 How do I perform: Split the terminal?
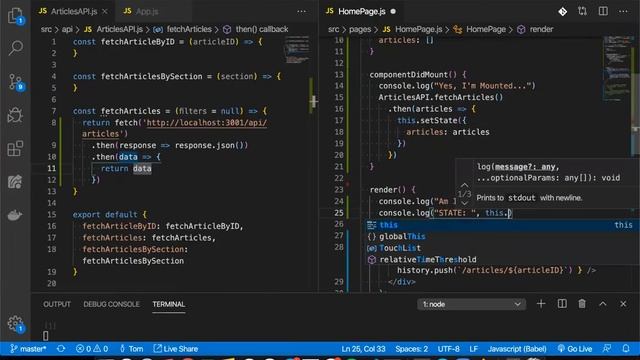click(x=562, y=304)
